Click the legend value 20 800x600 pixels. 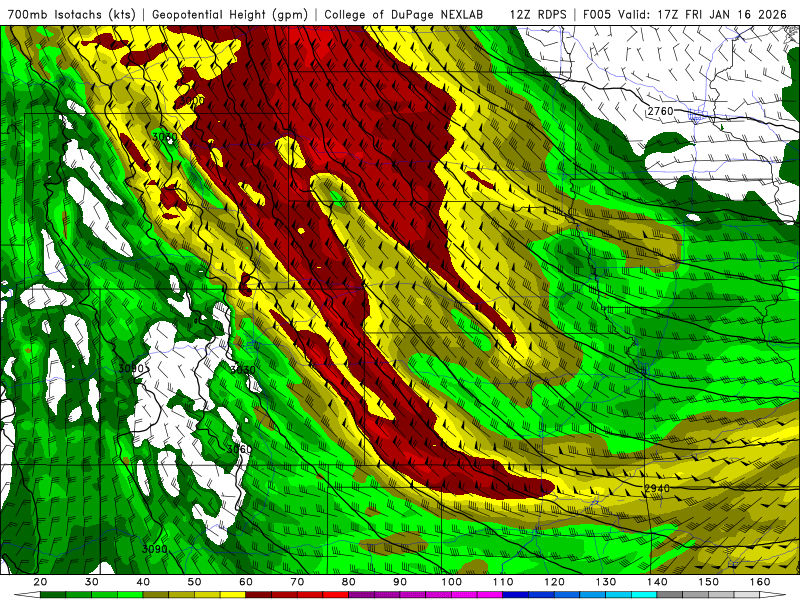(40, 582)
